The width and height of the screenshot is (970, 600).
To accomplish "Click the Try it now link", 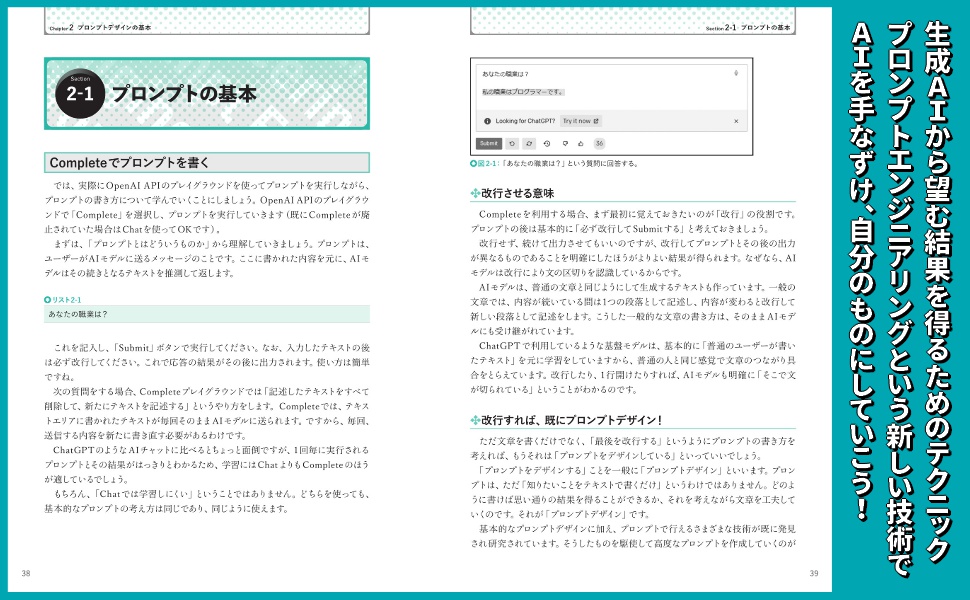I will 580,120.
